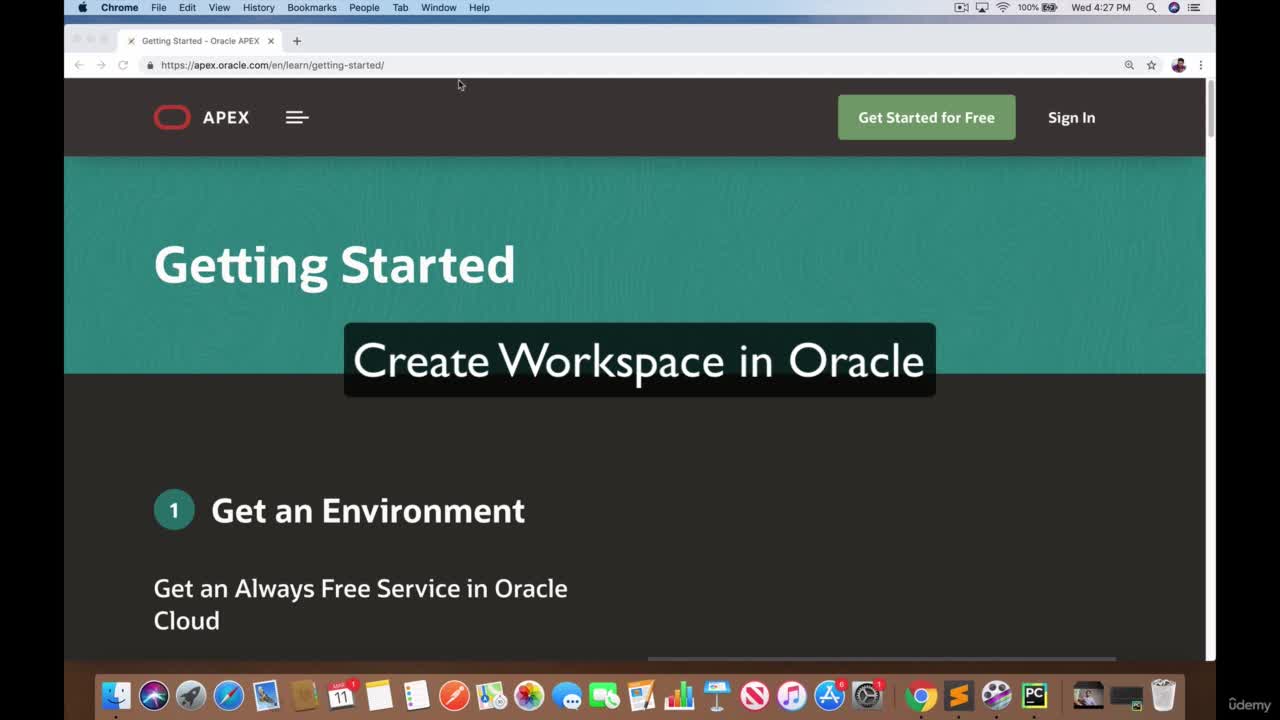Screen dimensions: 1280x720
Task: Open the Calendar app in the dock
Action: 341,695
